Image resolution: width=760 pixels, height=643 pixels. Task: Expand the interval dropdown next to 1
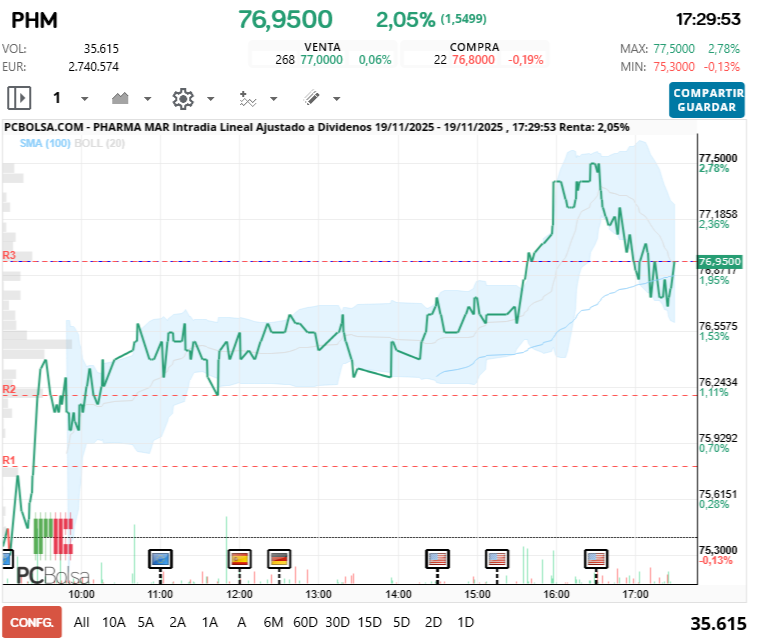pos(84,99)
